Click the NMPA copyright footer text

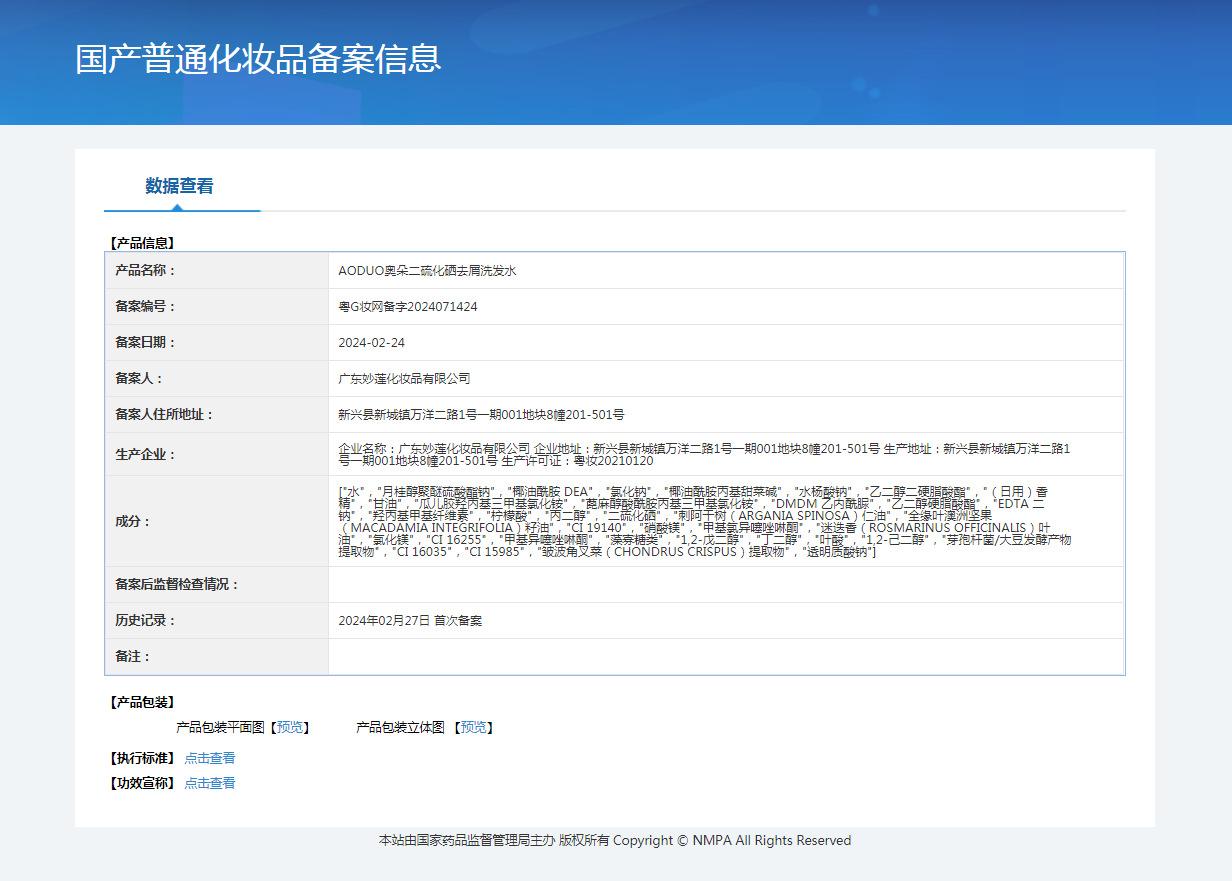coord(615,841)
